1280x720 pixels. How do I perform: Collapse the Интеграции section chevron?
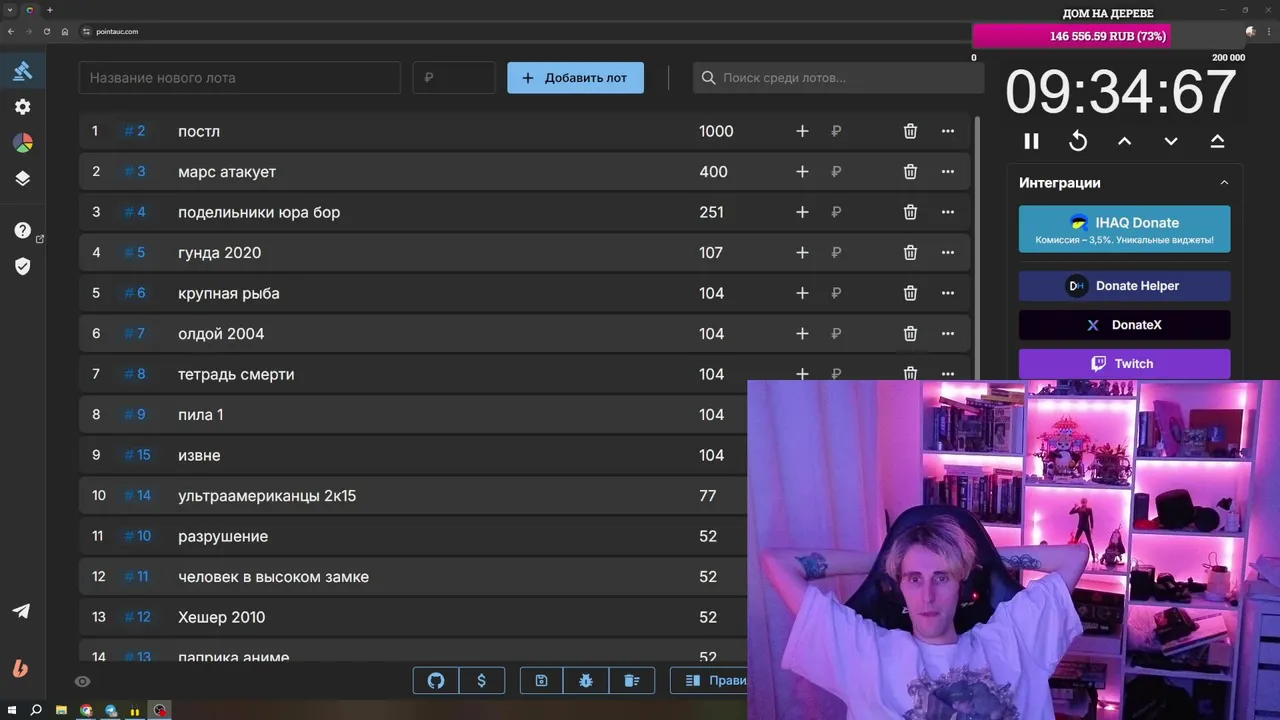(x=1224, y=183)
